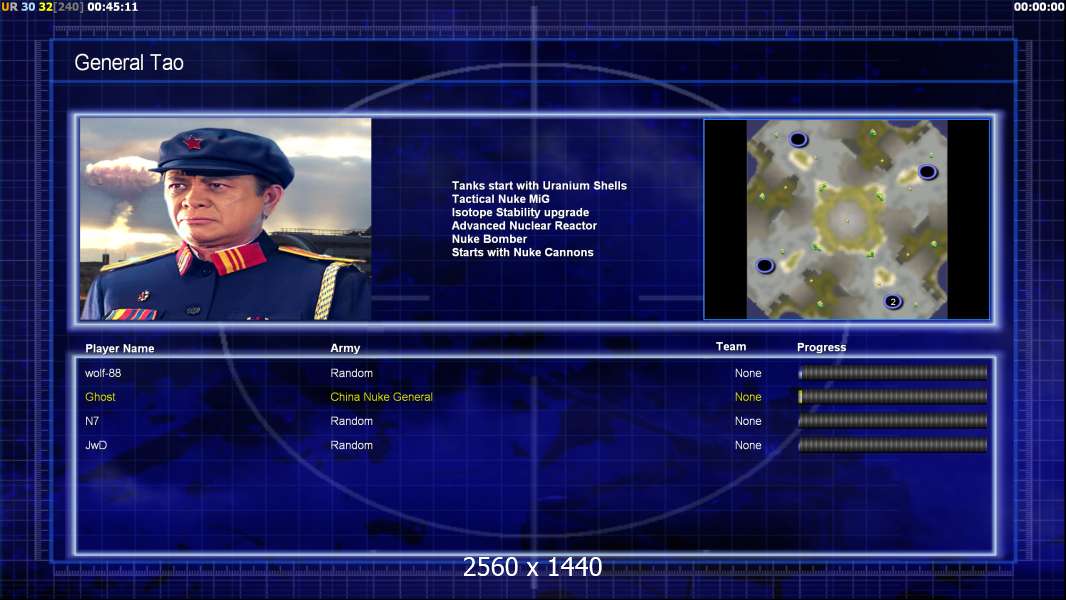Select player name wolf-88

103,373
